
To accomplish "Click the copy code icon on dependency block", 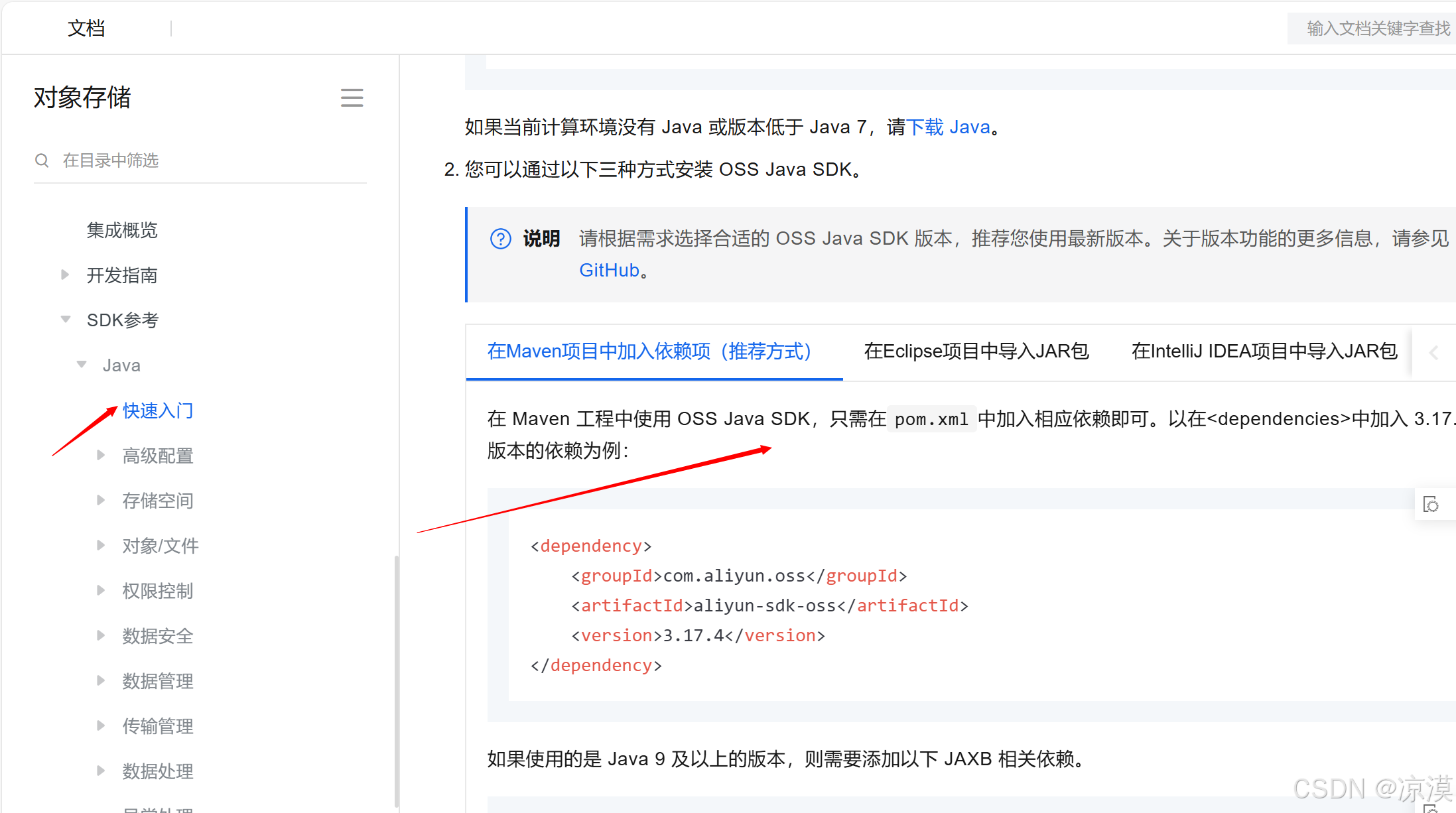I will pyautogui.click(x=1431, y=505).
